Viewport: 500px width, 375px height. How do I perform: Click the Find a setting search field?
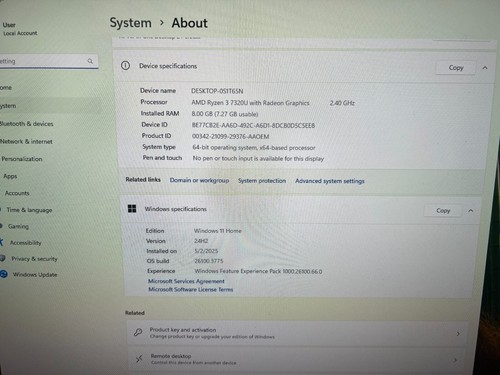pos(49,61)
